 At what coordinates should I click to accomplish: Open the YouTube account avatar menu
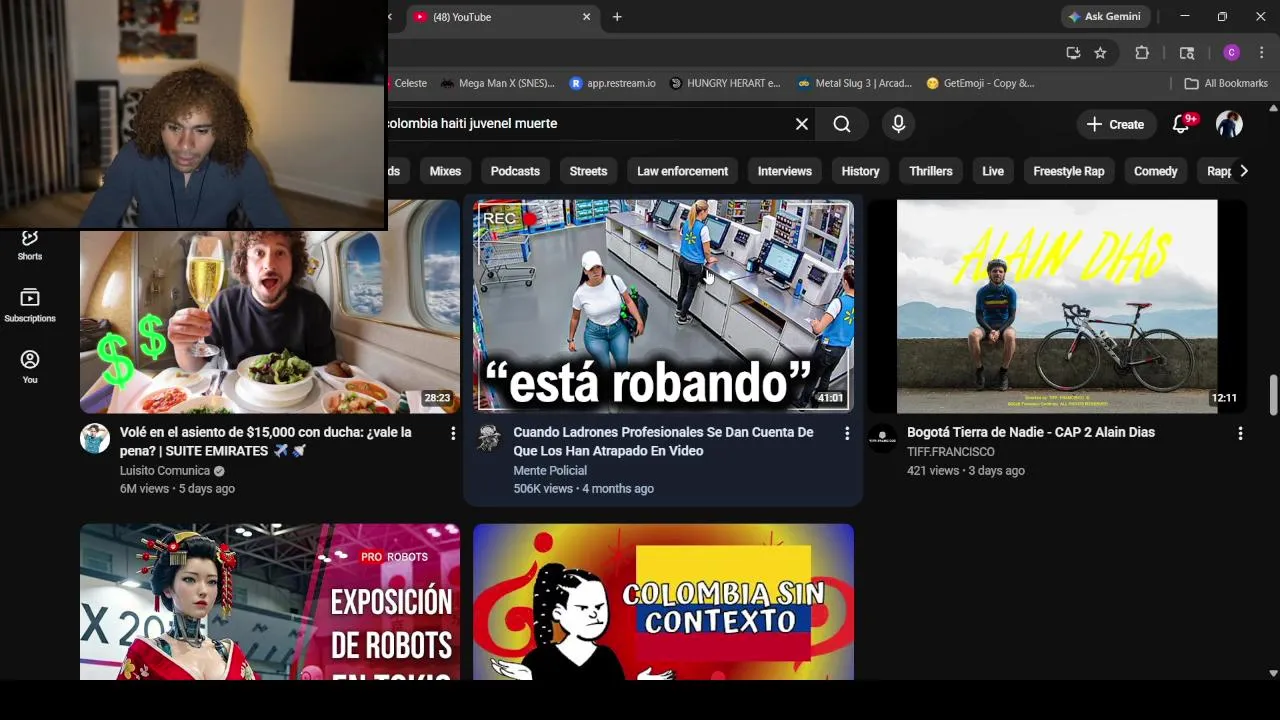click(x=1229, y=124)
